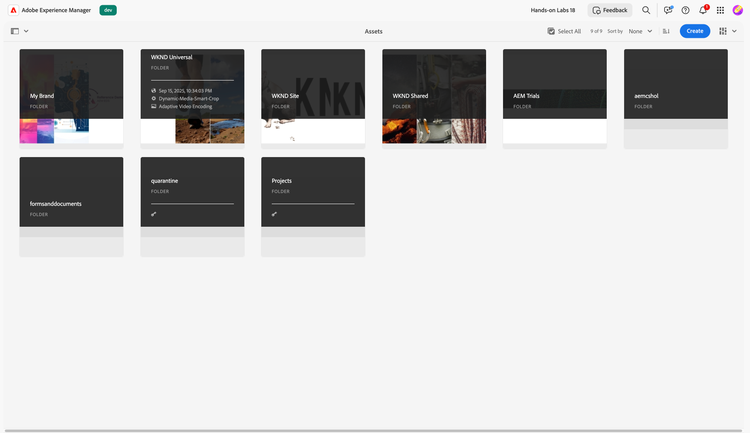750x433 pixels.
Task: Open the app switcher grid icon
Action: point(720,10)
